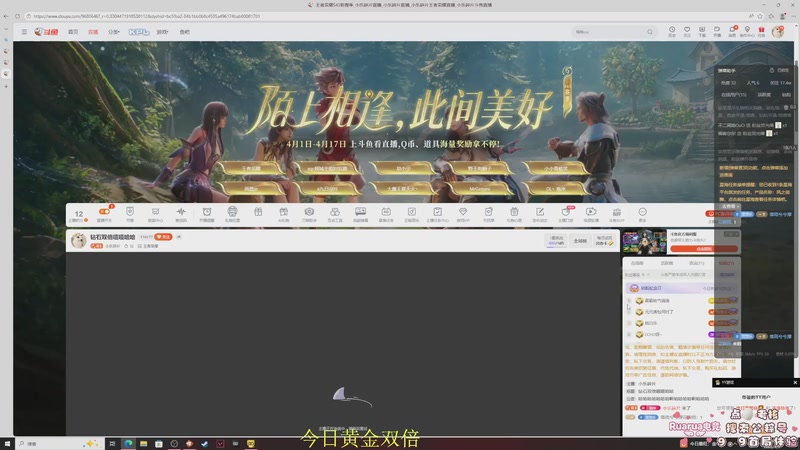Click the clipboard checkmark task icon

tap(437, 214)
